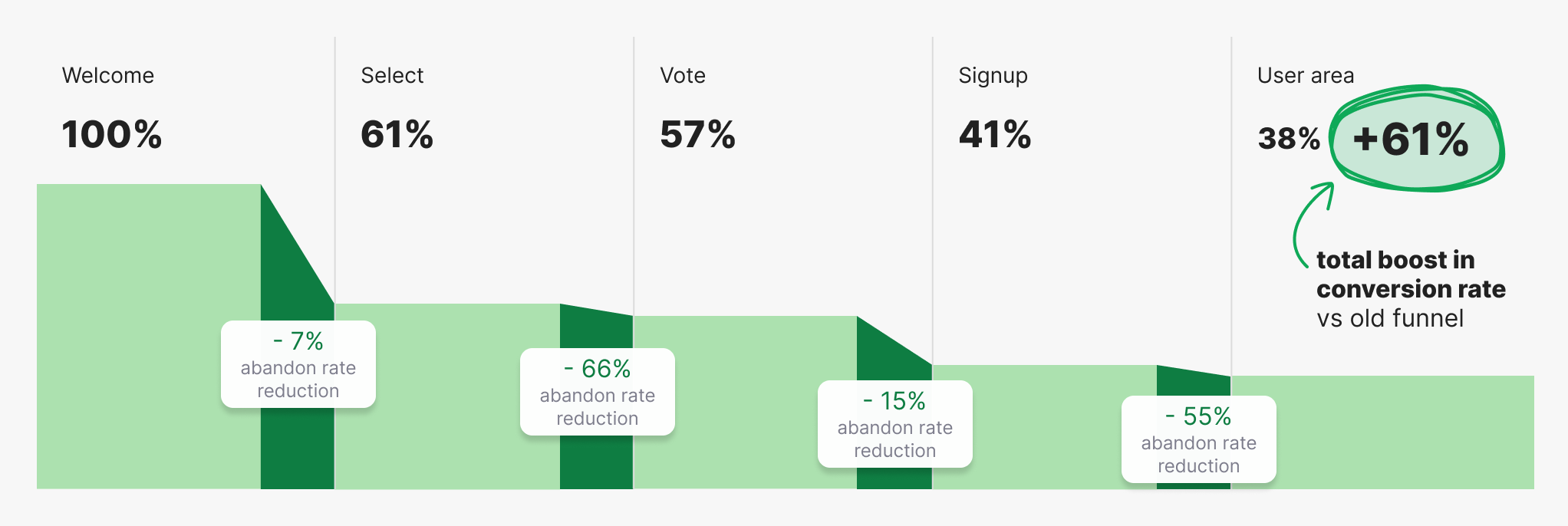The width and height of the screenshot is (1568, 526).
Task: Select the User area stage label
Action: (1306, 75)
